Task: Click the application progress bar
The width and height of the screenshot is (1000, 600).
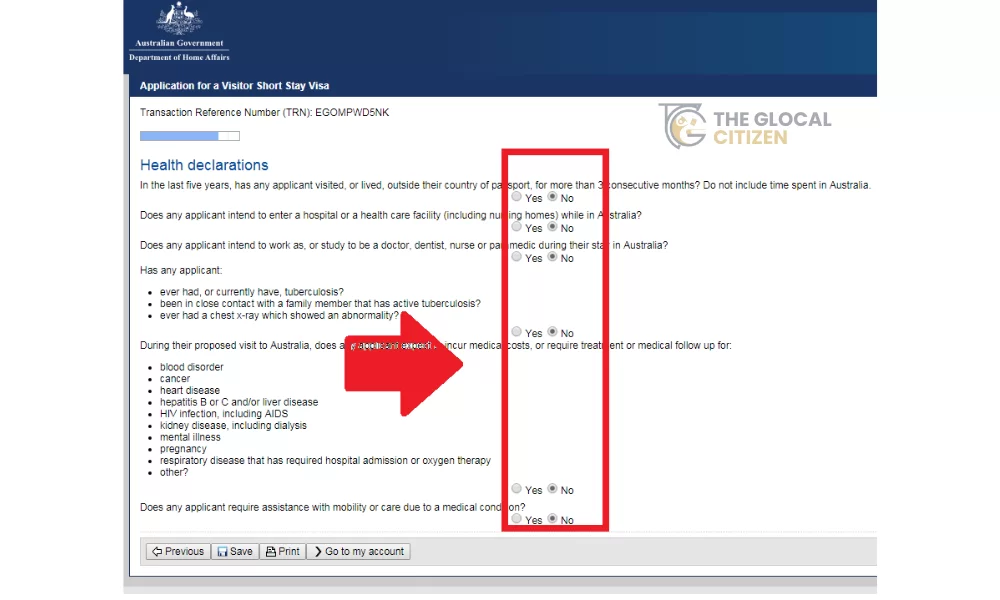Action: pos(190,136)
